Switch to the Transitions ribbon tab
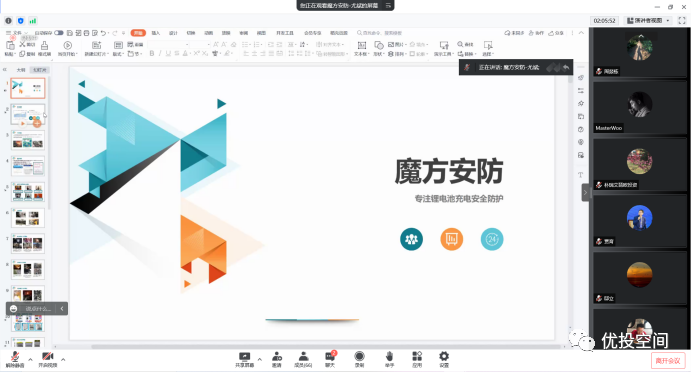Image resolution: width=692 pixels, height=372 pixels. (x=191, y=33)
